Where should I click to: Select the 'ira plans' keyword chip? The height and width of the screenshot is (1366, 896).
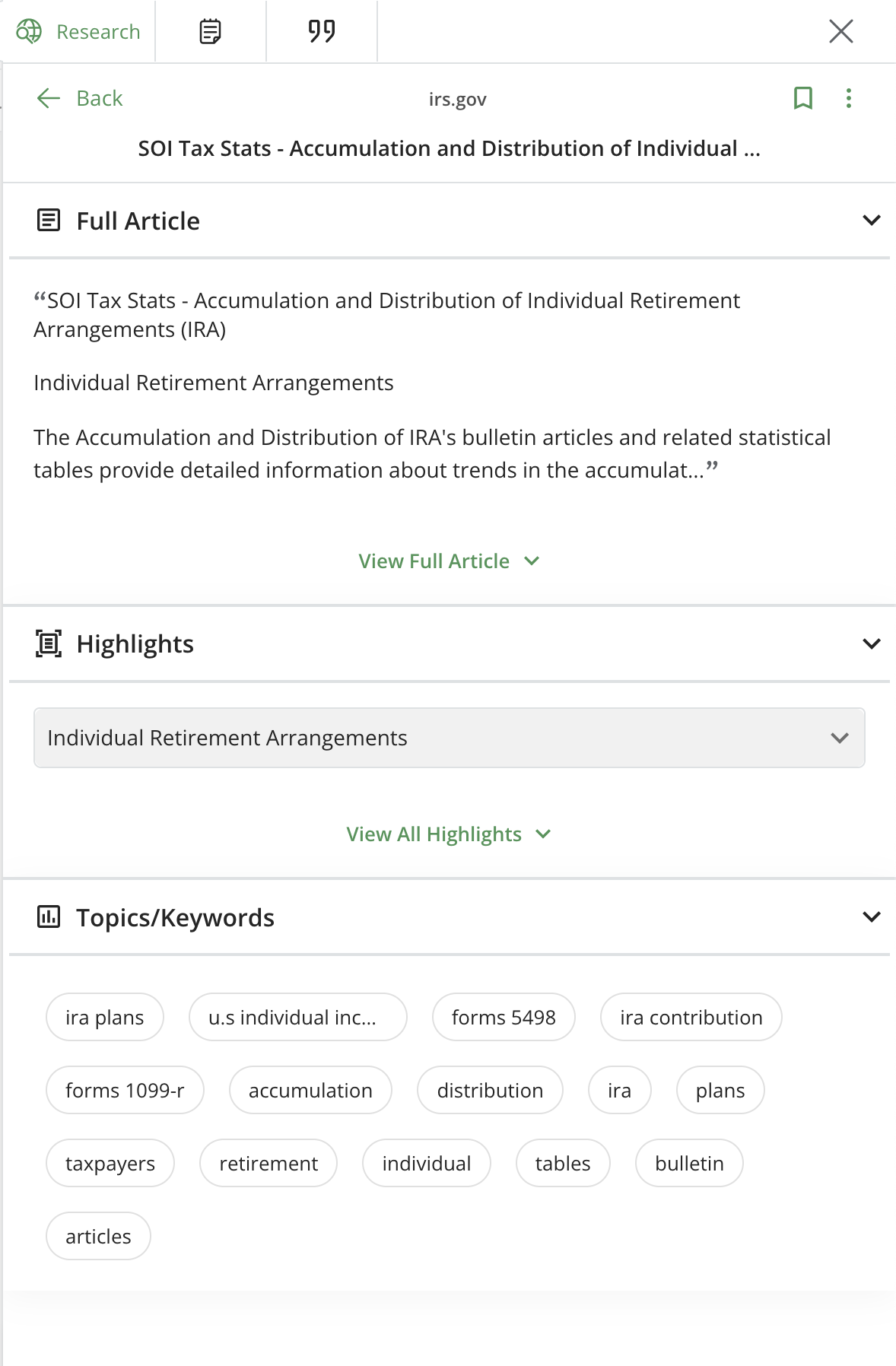click(x=105, y=1018)
